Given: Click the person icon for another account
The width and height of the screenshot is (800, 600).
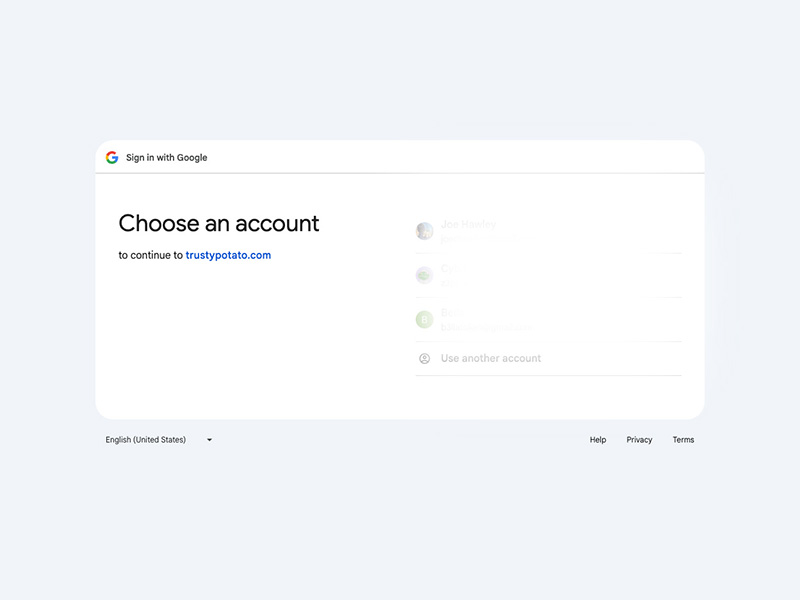Looking at the screenshot, I should (x=424, y=358).
